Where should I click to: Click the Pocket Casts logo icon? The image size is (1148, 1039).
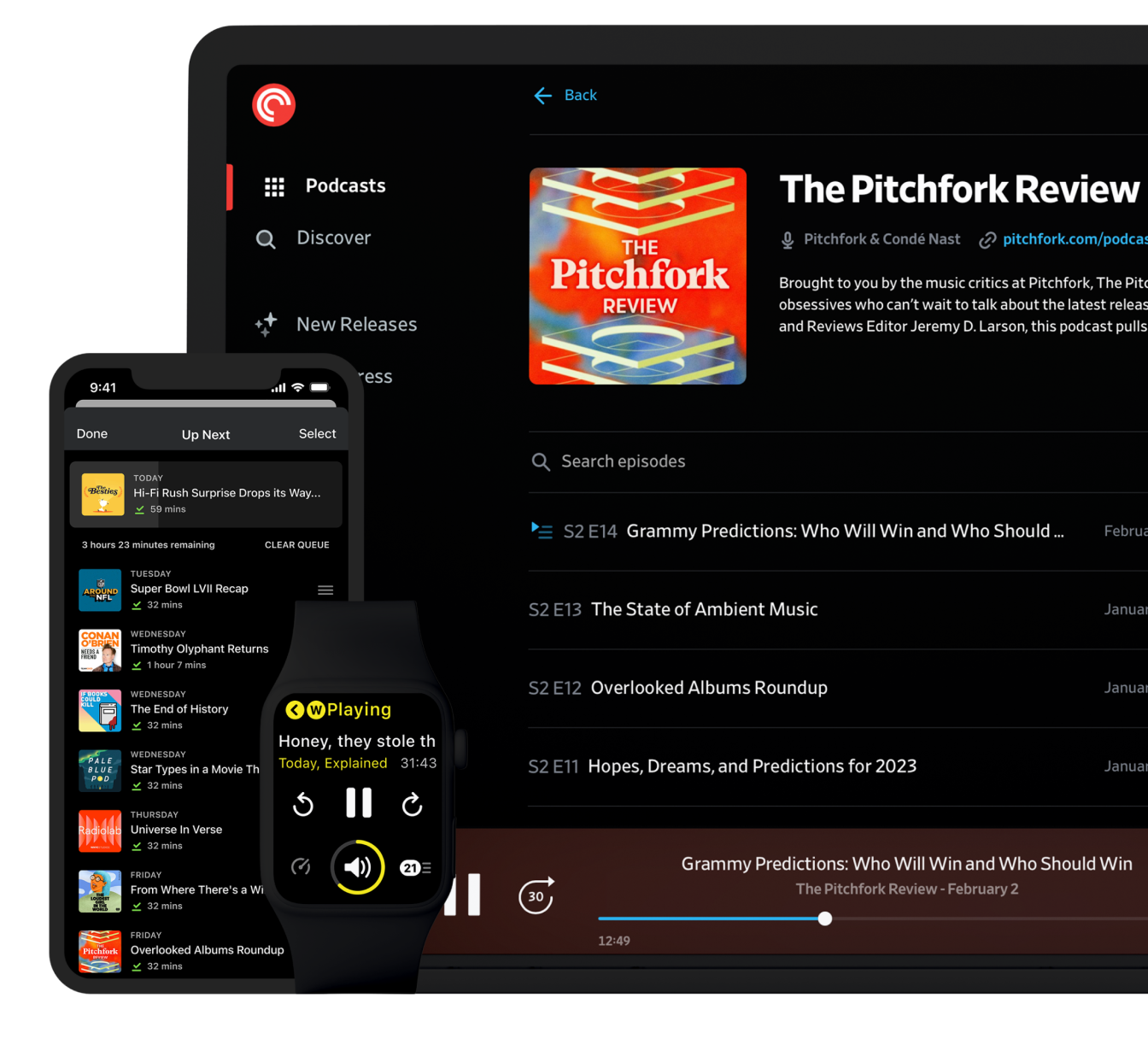pos(273,105)
